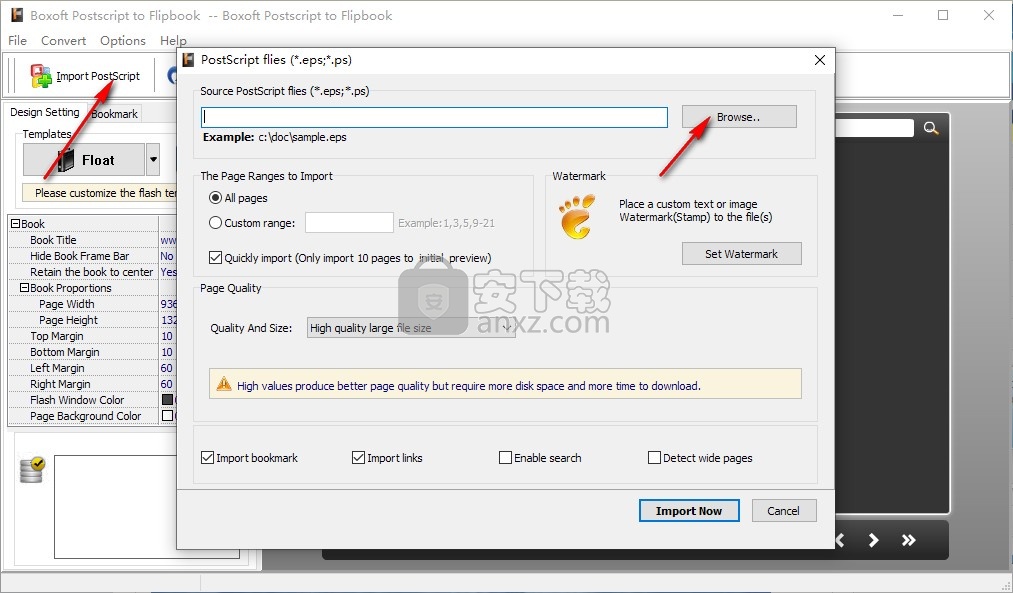Click the Custom range text field
The image size is (1013, 593).
(x=350, y=223)
